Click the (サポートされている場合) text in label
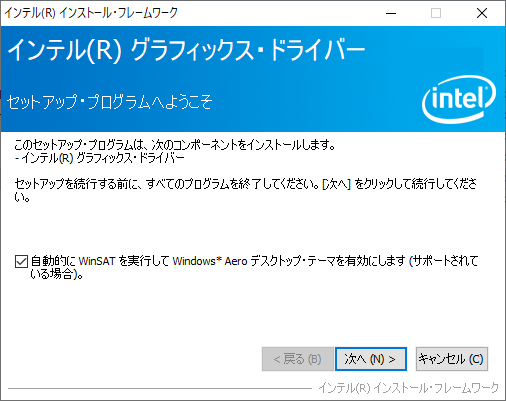This screenshot has height=401, width=506. pos(254,267)
